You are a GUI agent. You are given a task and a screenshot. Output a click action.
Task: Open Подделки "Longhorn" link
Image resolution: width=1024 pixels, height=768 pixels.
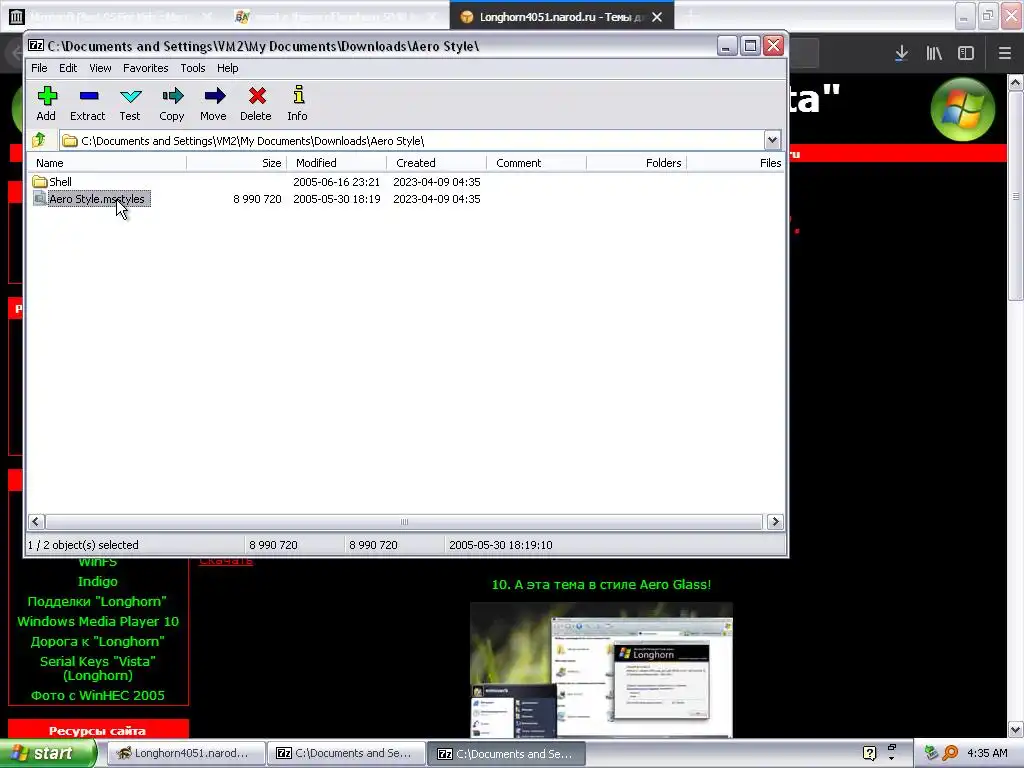97,601
